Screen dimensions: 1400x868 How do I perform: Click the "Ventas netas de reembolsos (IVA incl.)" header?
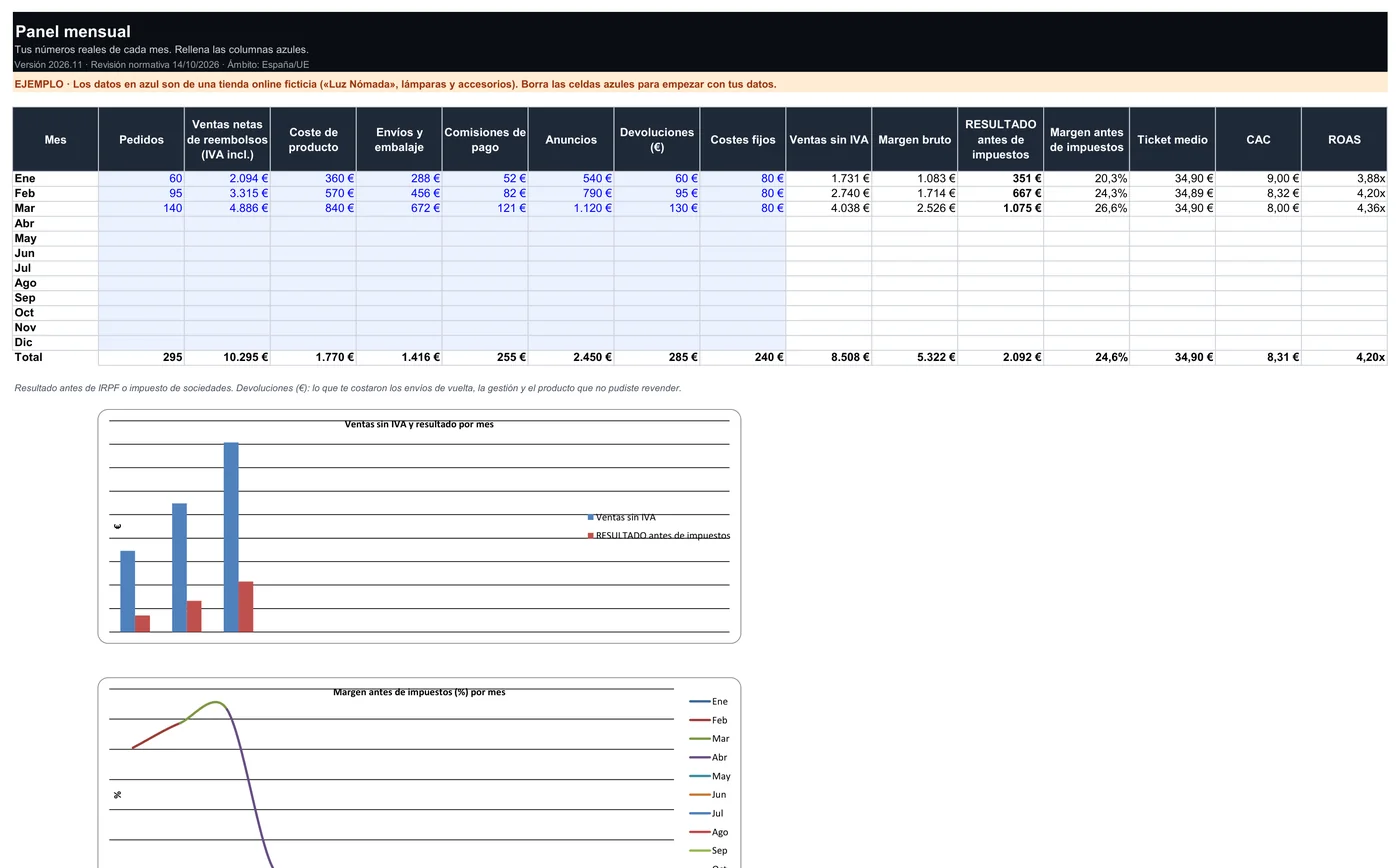coord(227,140)
